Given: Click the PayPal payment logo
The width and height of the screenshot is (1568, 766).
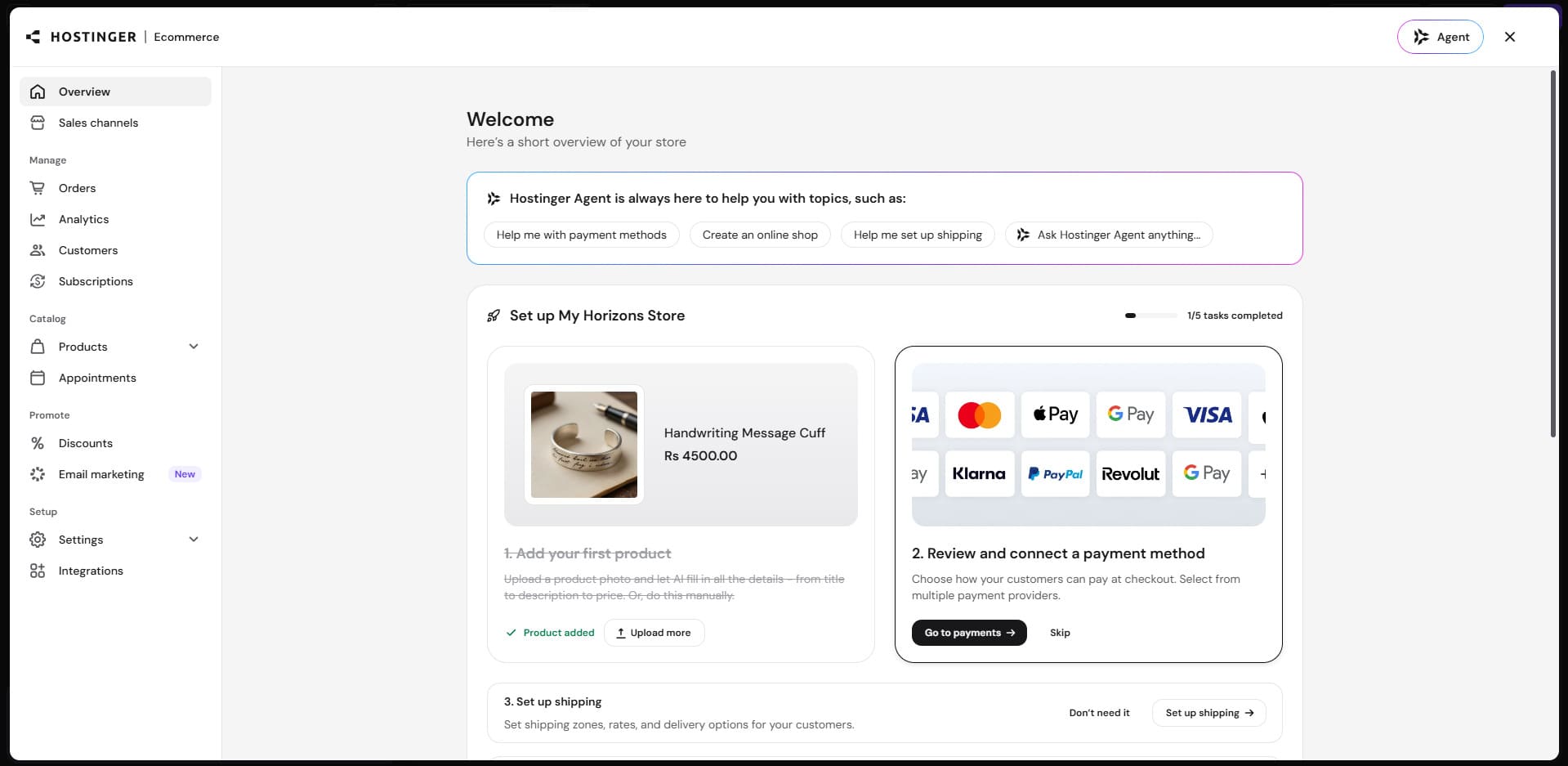Looking at the screenshot, I should click(x=1056, y=474).
